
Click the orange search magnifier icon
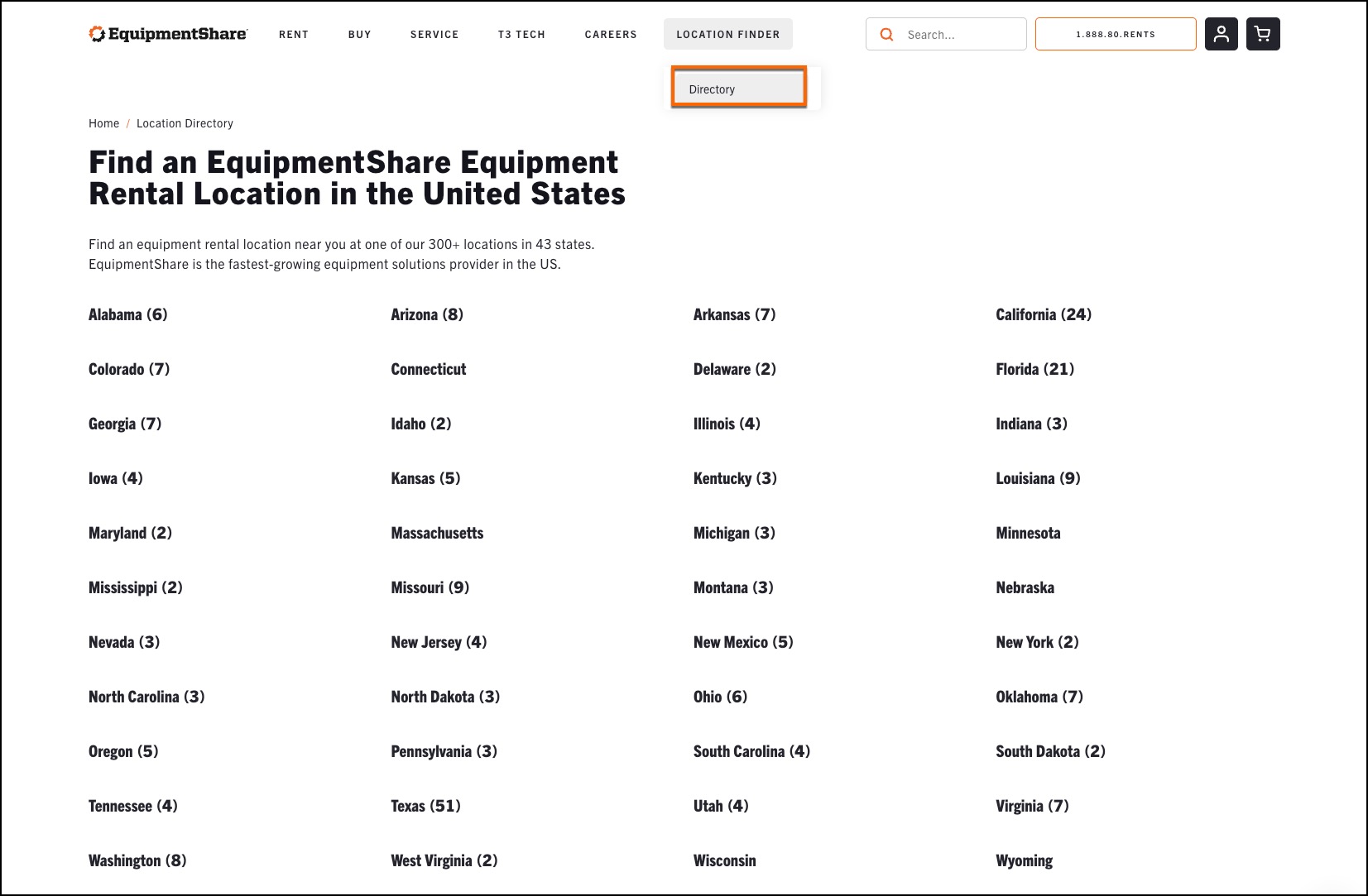click(x=886, y=34)
